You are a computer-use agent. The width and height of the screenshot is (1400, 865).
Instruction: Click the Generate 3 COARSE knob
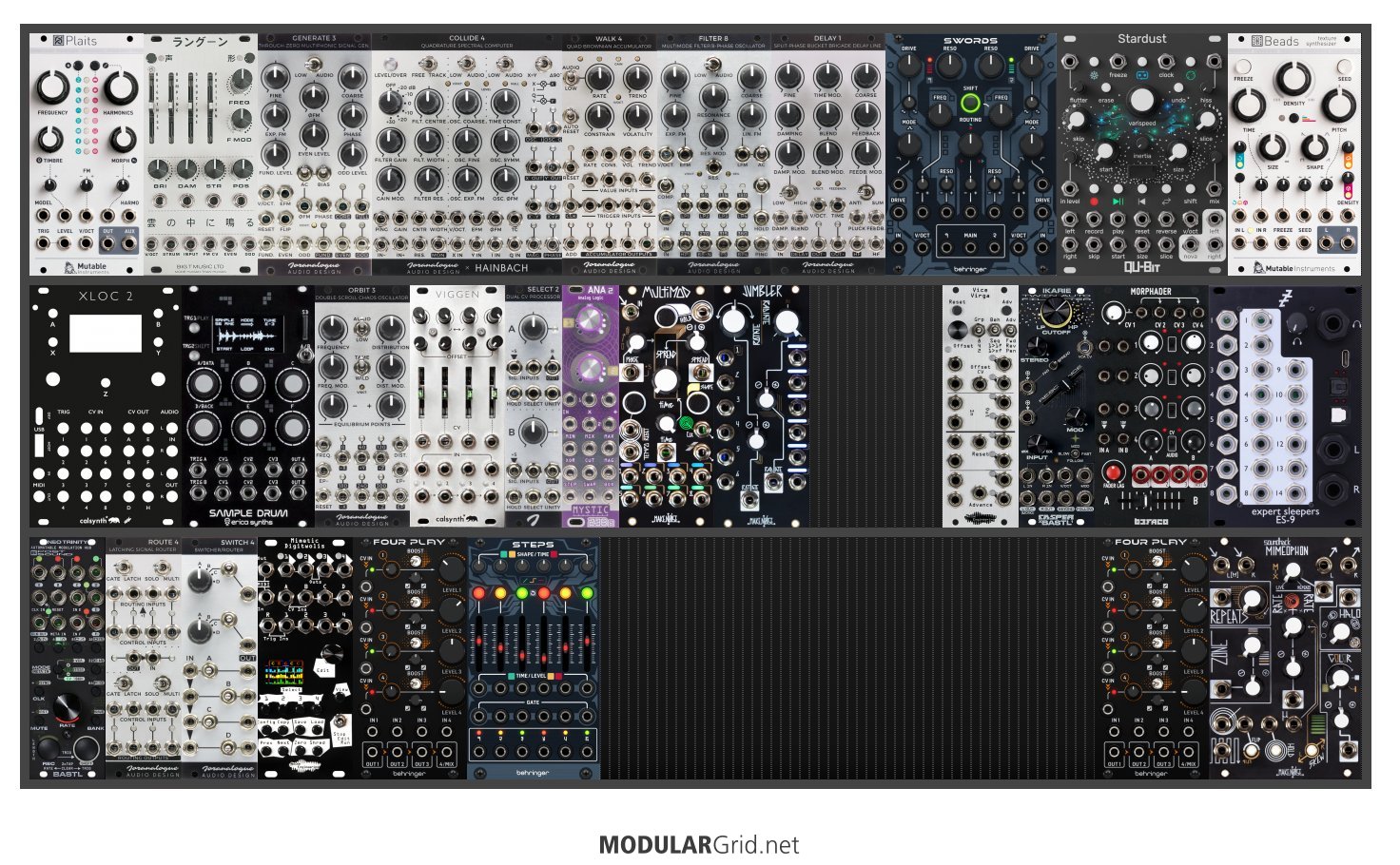tap(353, 77)
